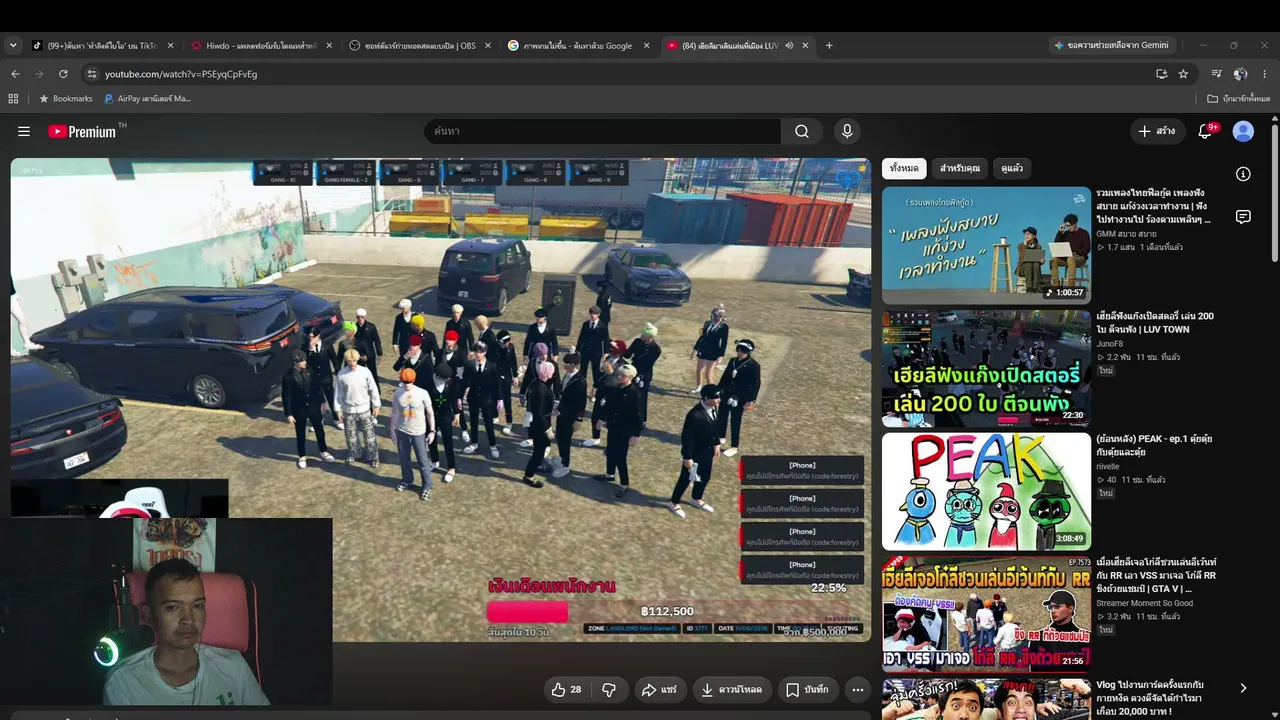
Task: Open the Streamer Moment So Good thumbnail
Action: coord(986,614)
